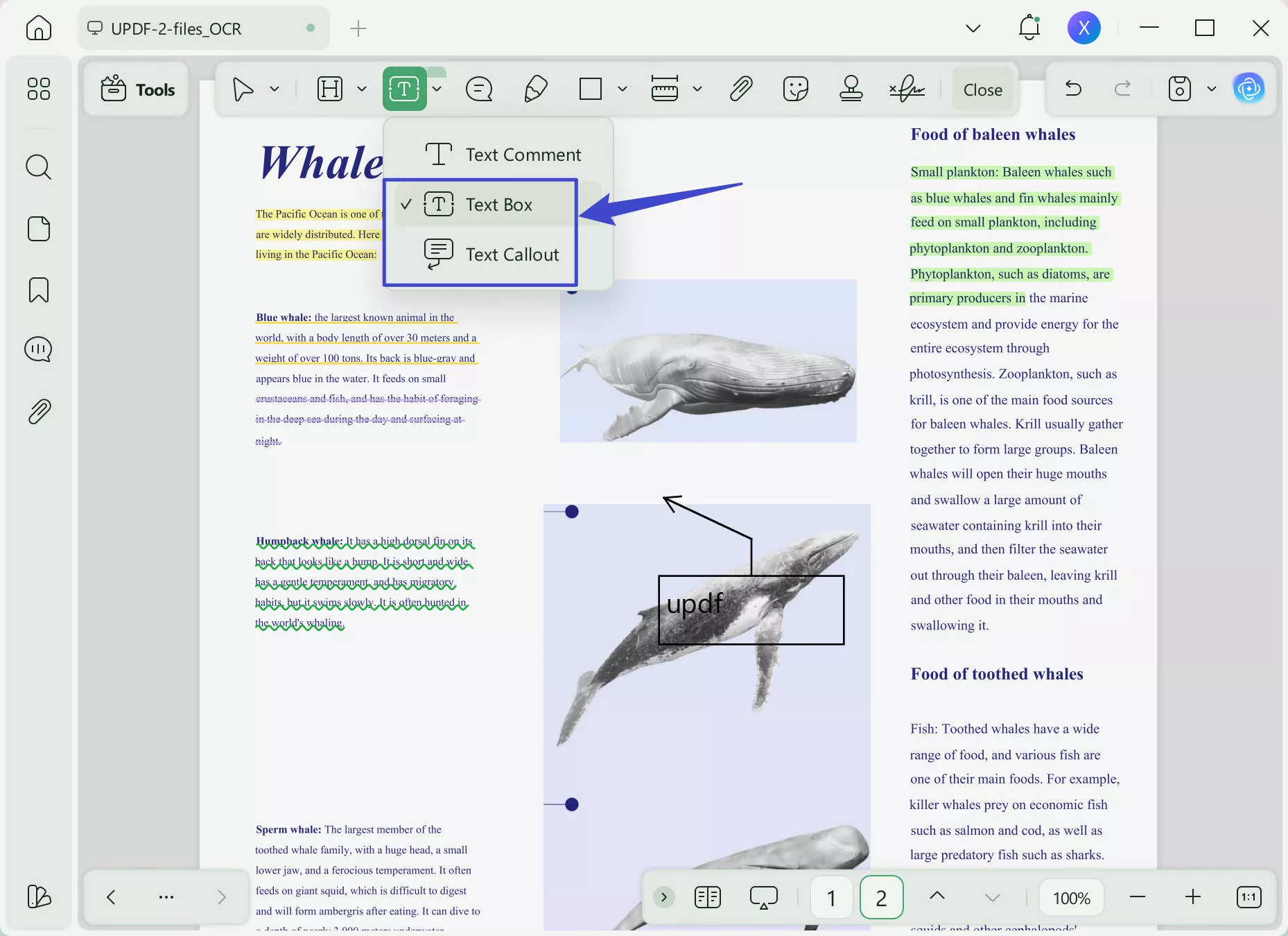The image size is (1288, 936).
Task: Select the stamp tool
Action: [x=851, y=89]
